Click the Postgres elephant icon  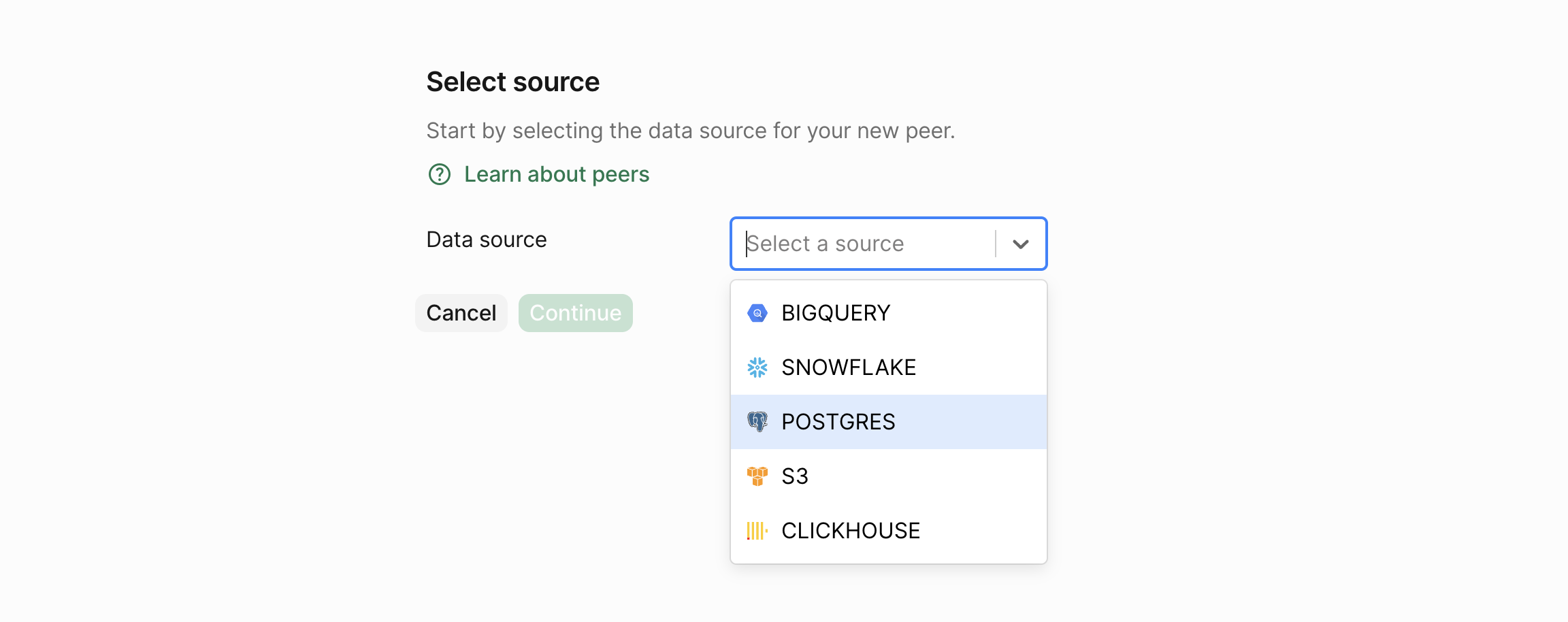(x=757, y=422)
